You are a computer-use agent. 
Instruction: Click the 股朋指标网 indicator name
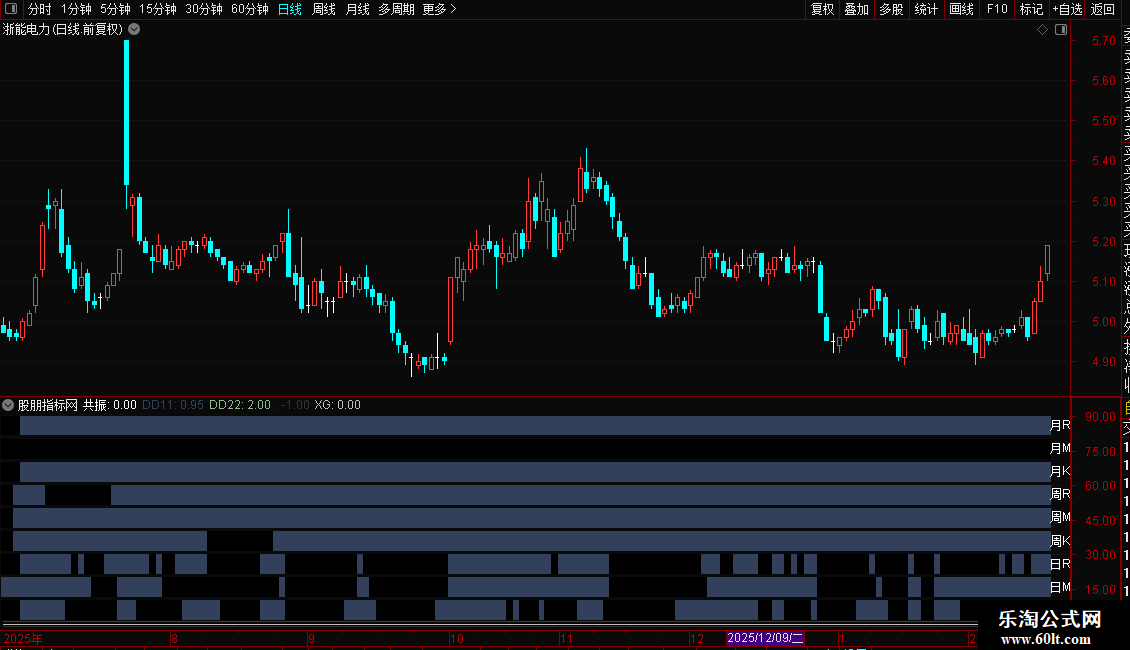[x=48, y=405]
